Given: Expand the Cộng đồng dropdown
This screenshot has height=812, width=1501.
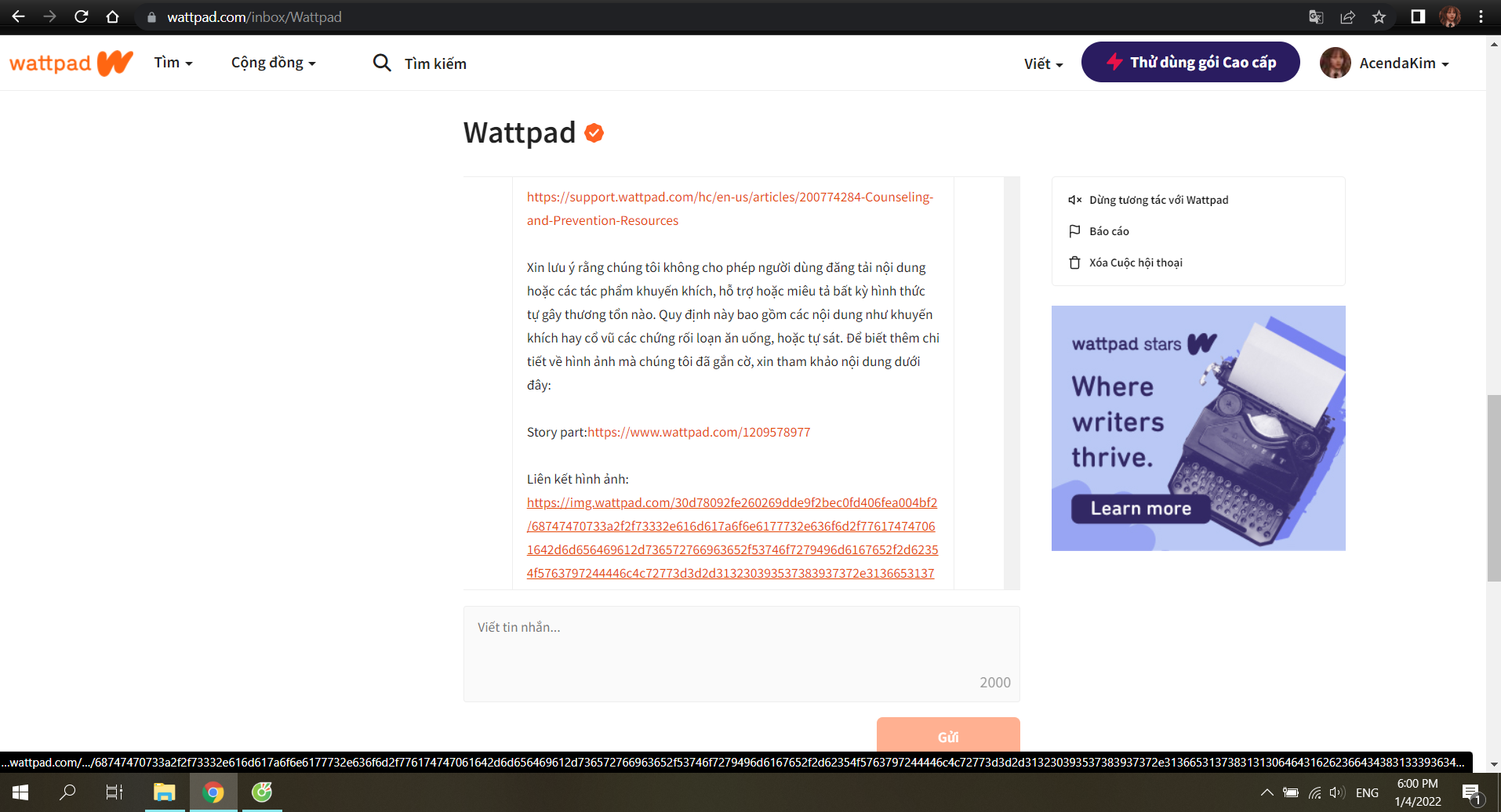Looking at the screenshot, I should [273, 63].
